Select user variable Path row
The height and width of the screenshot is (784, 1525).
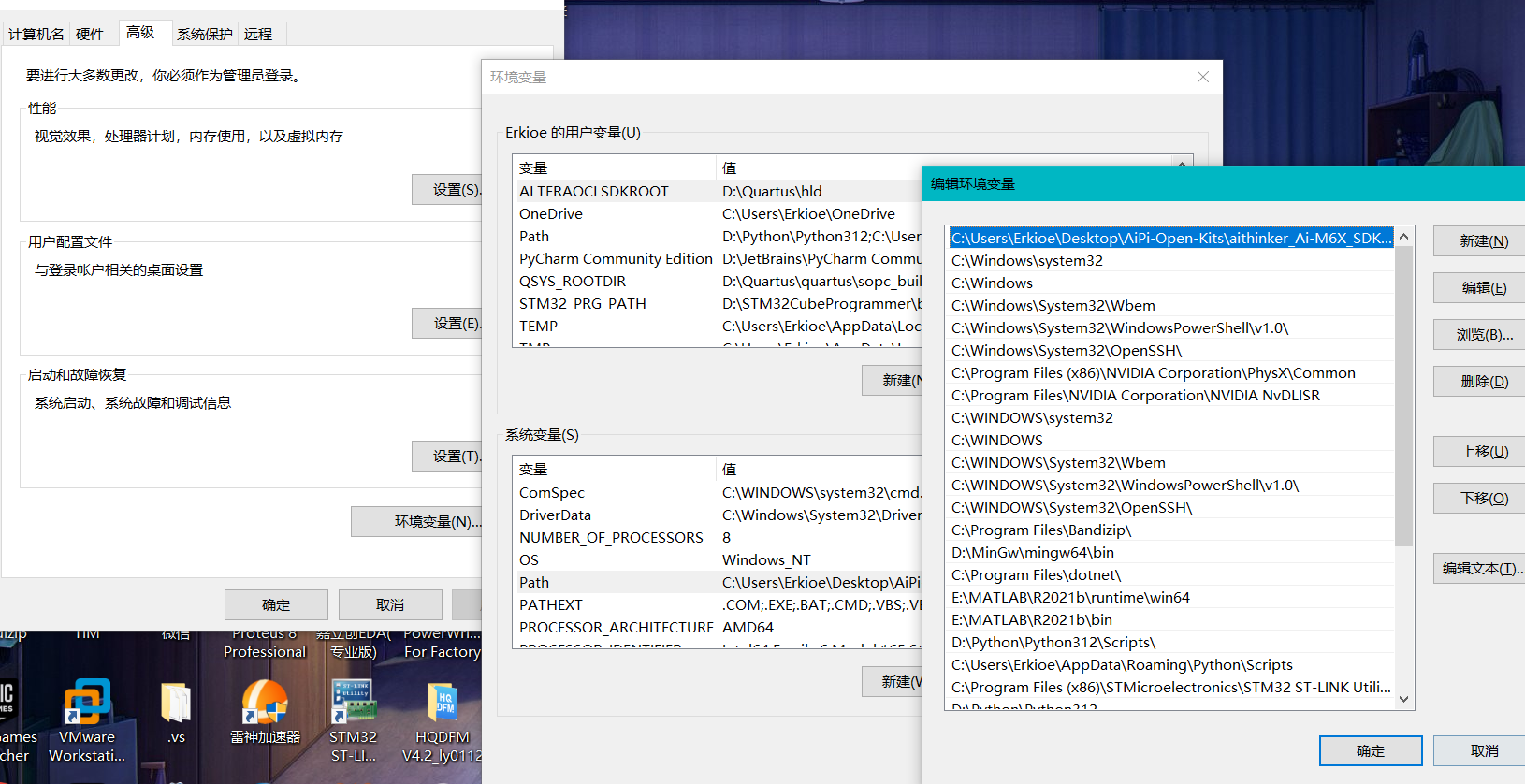click(719, 236)
